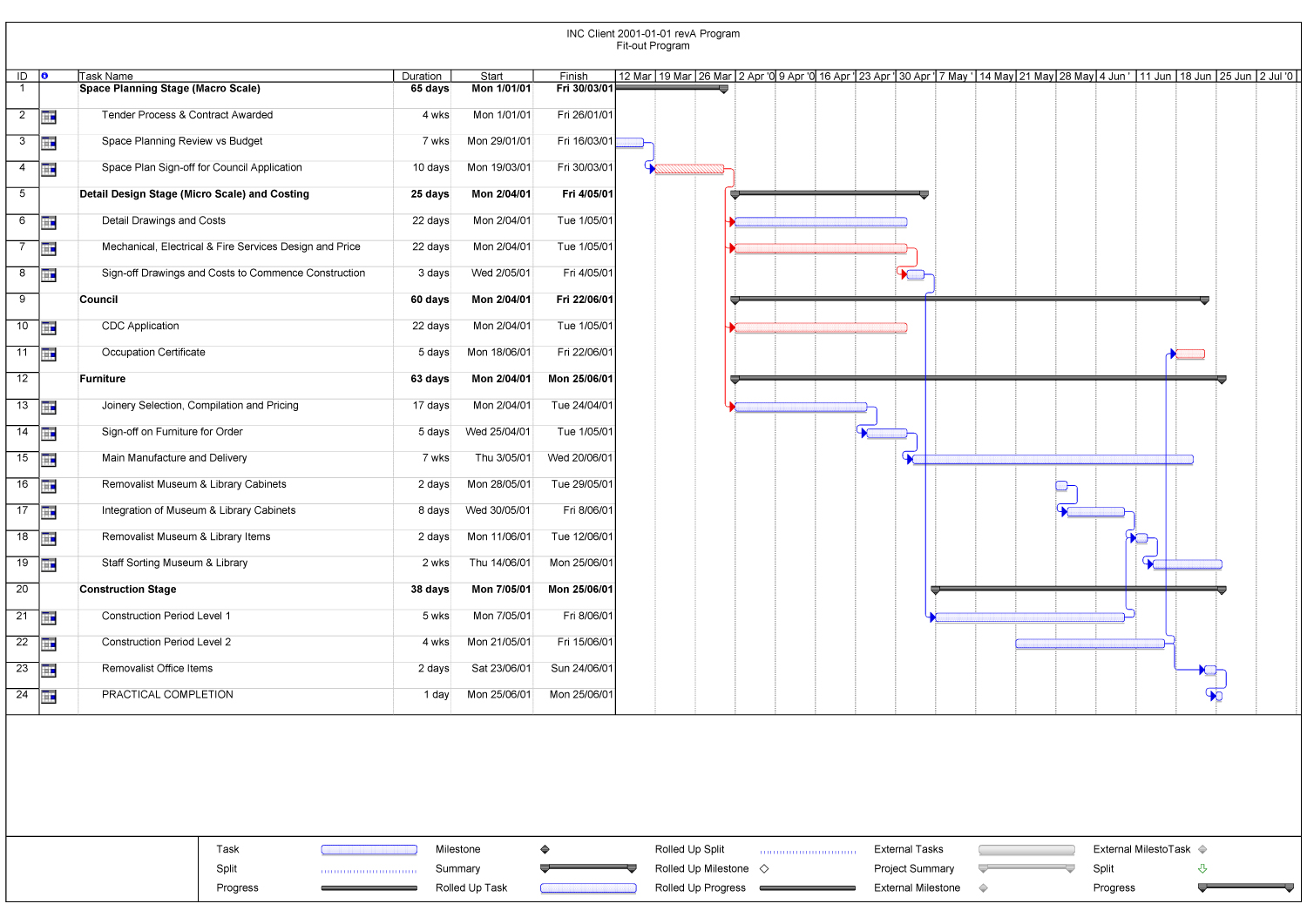Viewport: 1307px width, 924px height.
Task: Click the blue info icon in the column header
Action: [44, 76]
